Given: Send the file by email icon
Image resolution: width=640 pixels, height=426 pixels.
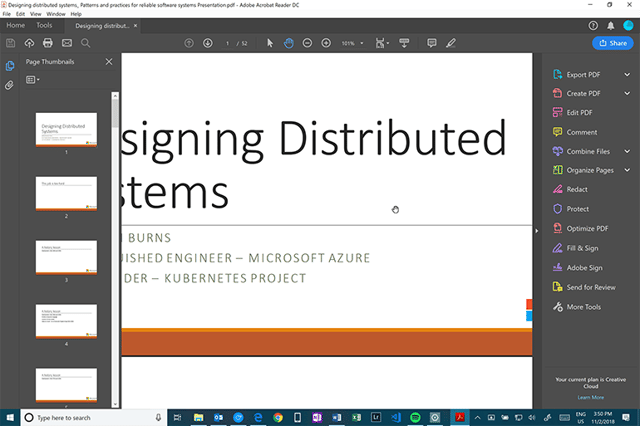Looking at the screenshot, I should (67, 43).
